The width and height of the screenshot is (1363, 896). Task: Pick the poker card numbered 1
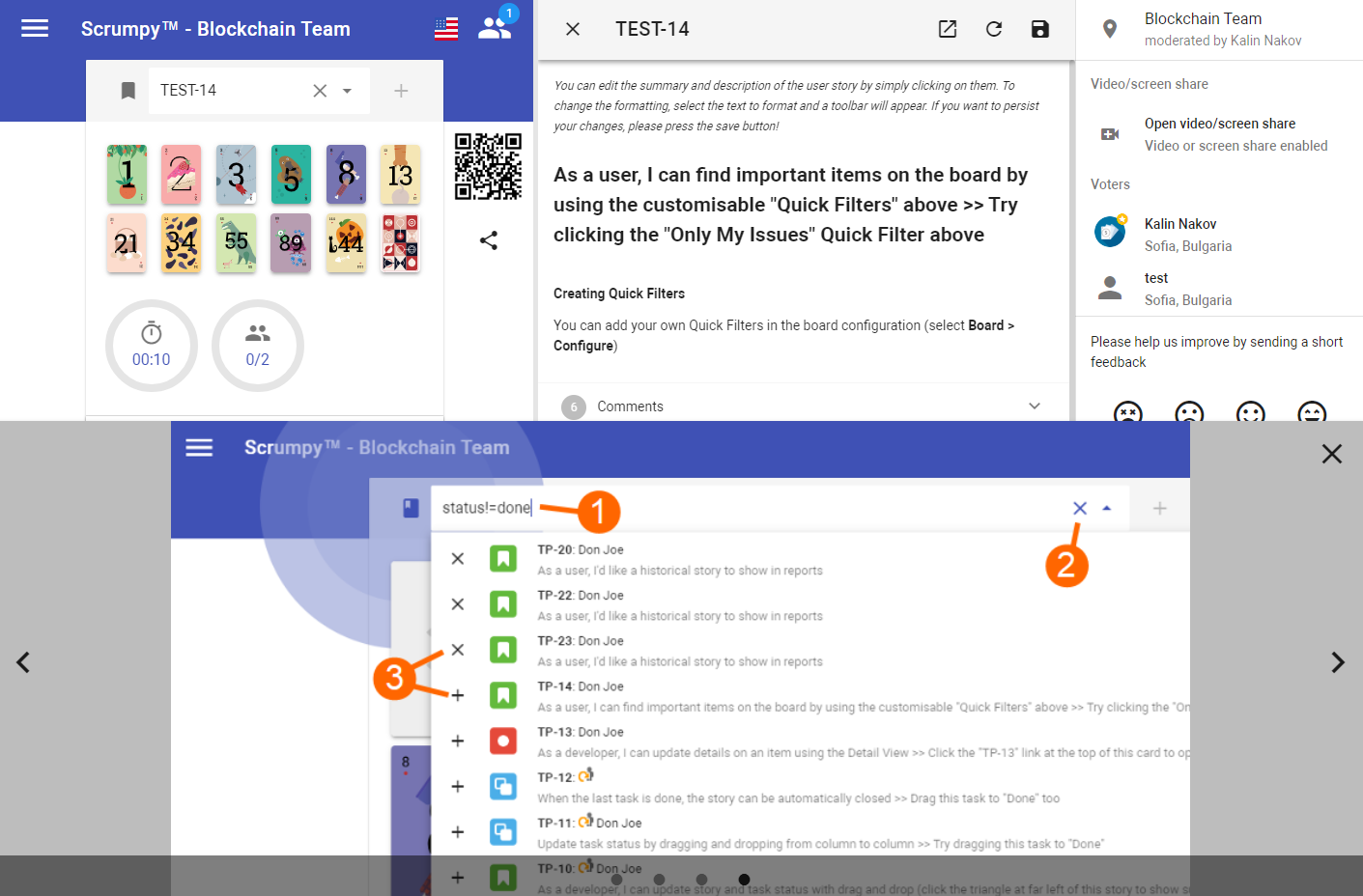(x=128, y=175)
